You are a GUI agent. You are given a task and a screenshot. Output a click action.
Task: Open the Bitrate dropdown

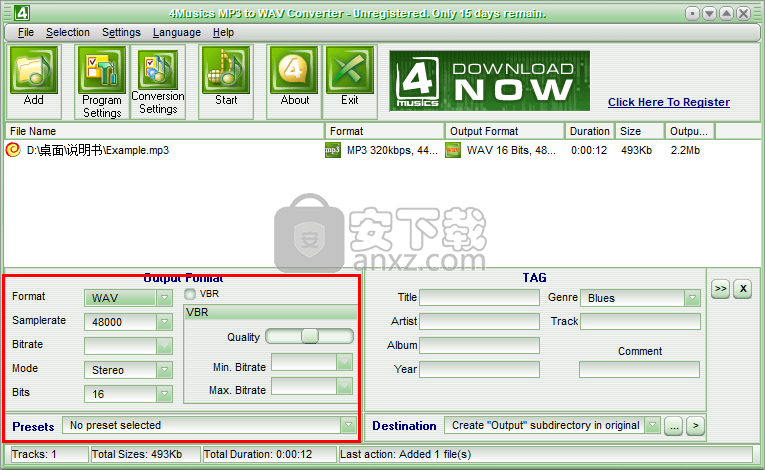[x=164, y=346]
